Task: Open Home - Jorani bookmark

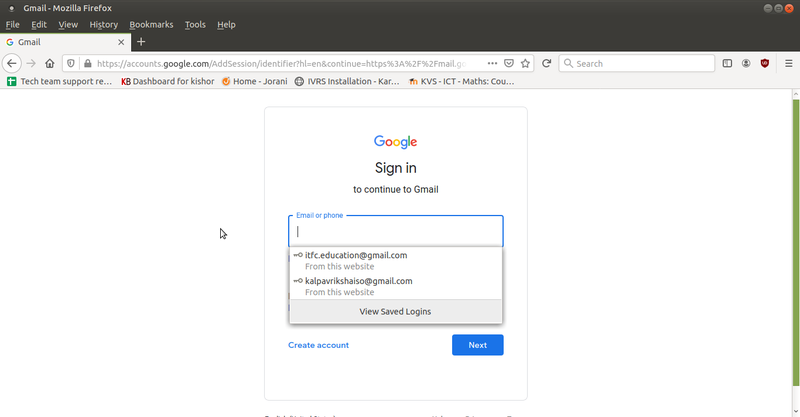Action: click(255, 82)
